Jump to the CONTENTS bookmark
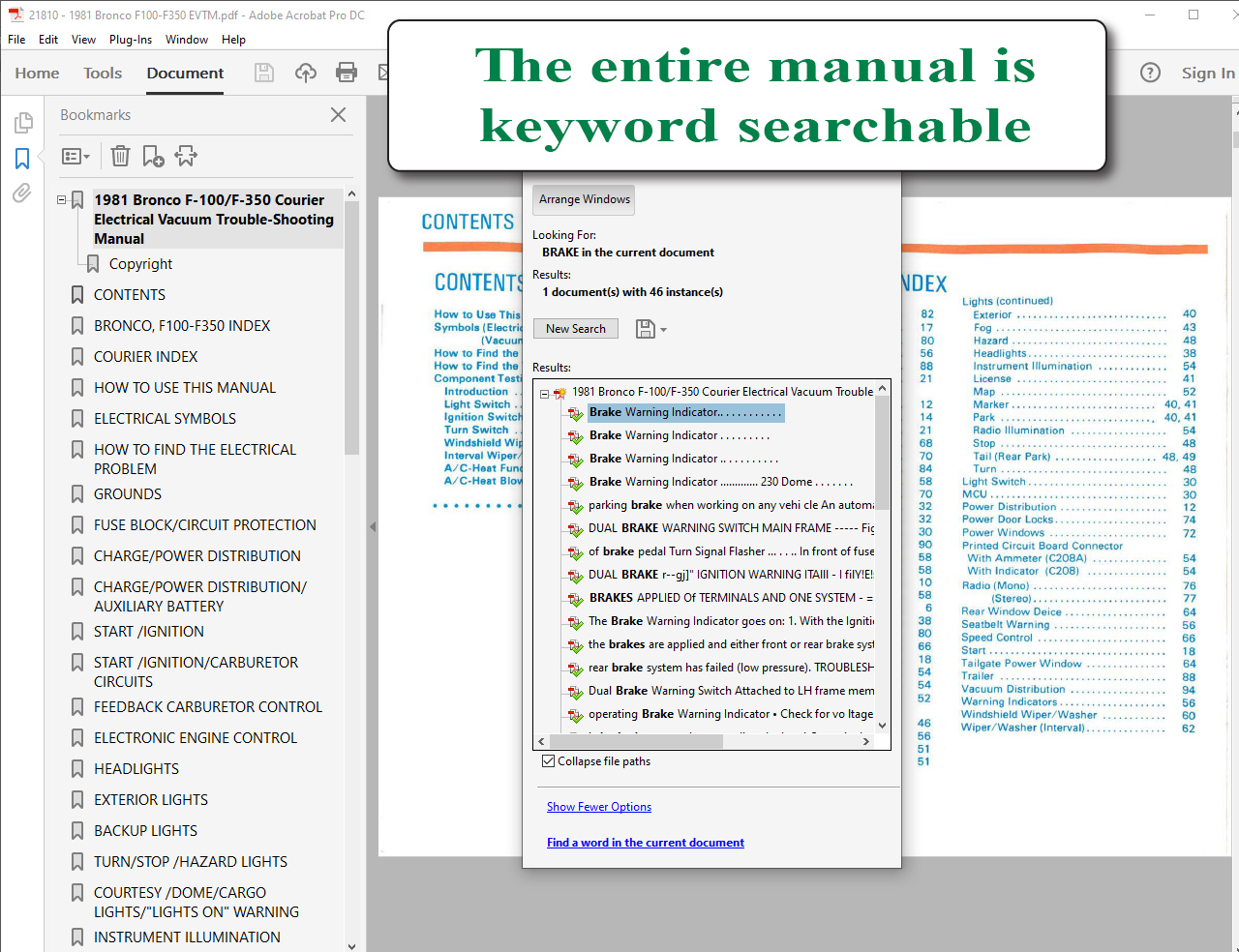 click(x=130, y=295)
